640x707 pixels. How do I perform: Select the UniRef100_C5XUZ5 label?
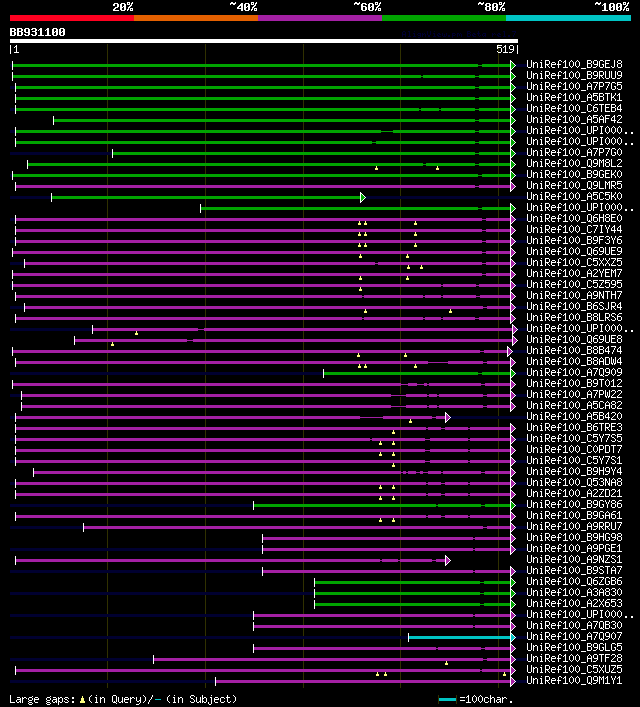(x=574, y=670)
